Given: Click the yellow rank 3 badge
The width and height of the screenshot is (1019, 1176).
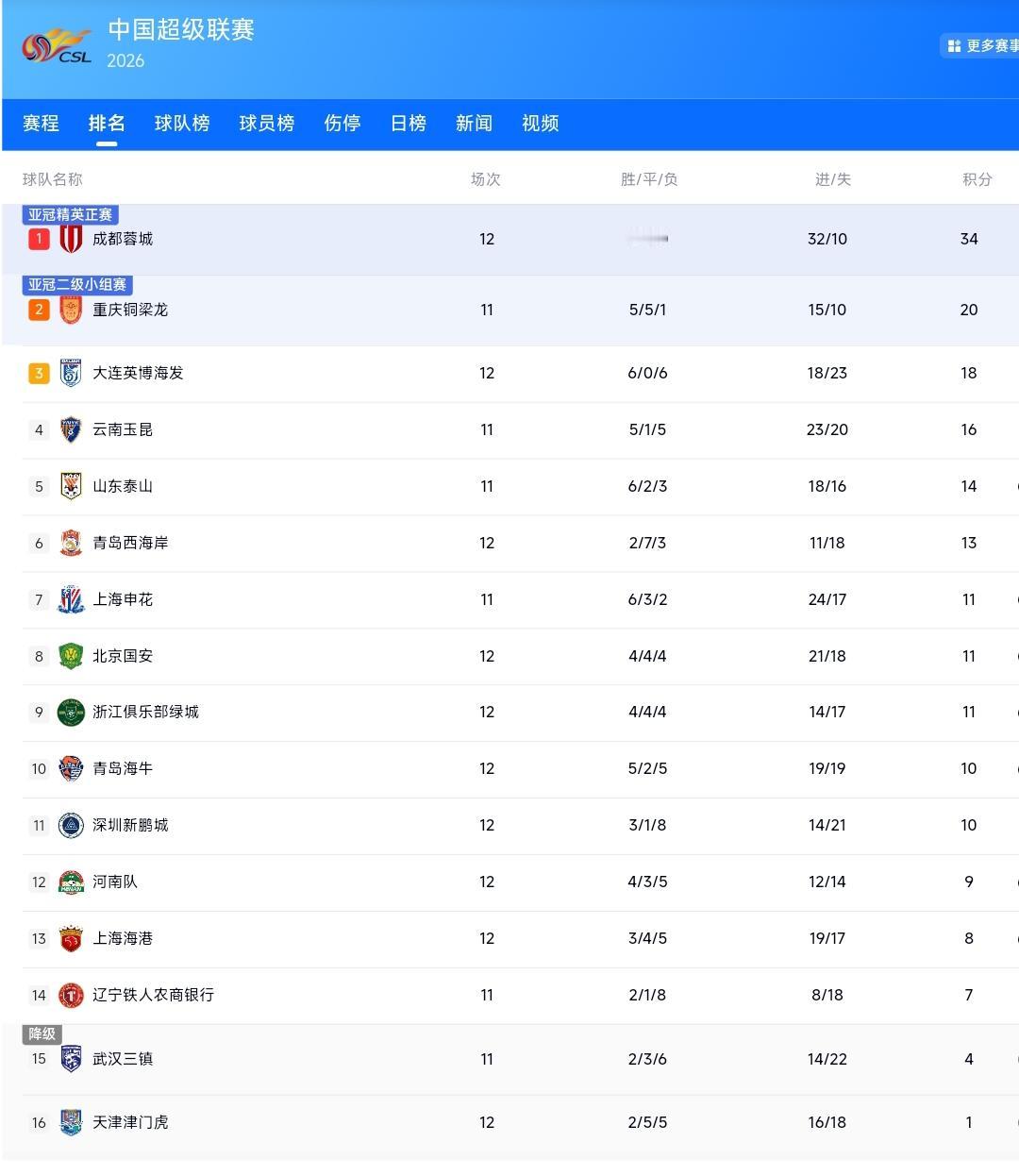Looking at the screenshot, I should click(39, 373).
